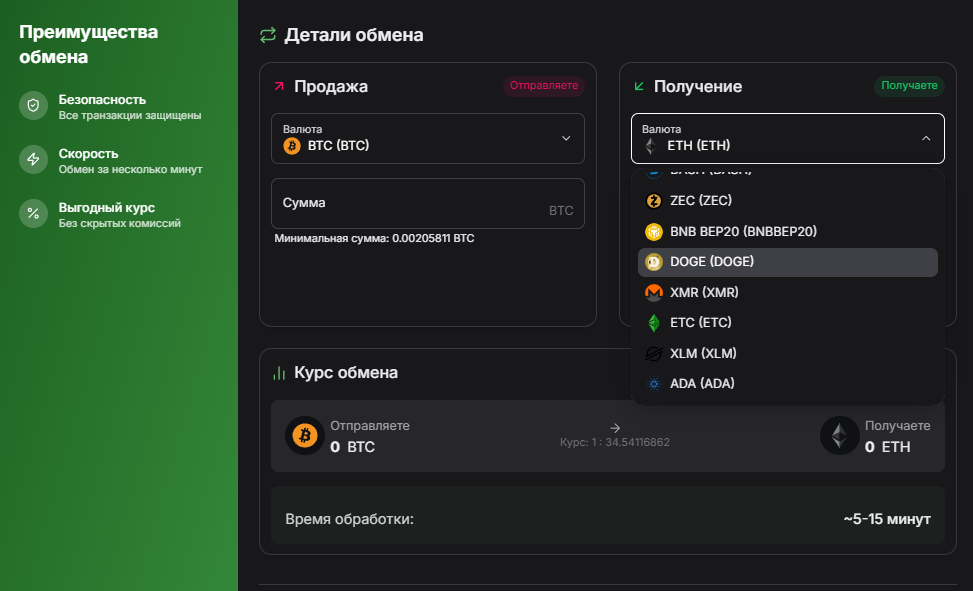Screen dimensions: 973x591
Task: Click the lightning bolt speed icon
Action: click(34, 160)
